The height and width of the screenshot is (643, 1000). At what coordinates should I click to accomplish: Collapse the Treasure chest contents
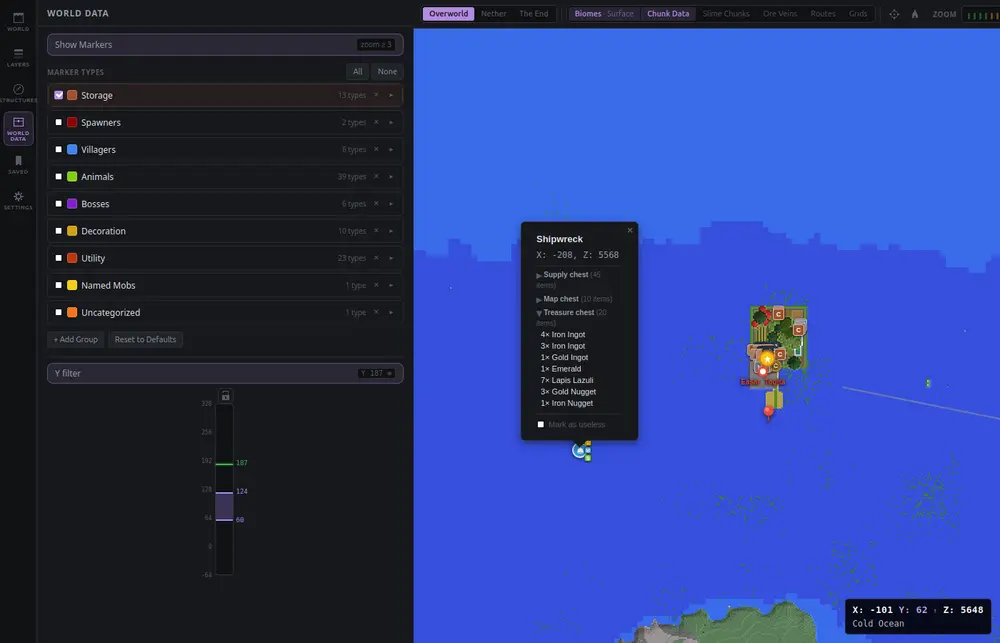click(539, 313)
